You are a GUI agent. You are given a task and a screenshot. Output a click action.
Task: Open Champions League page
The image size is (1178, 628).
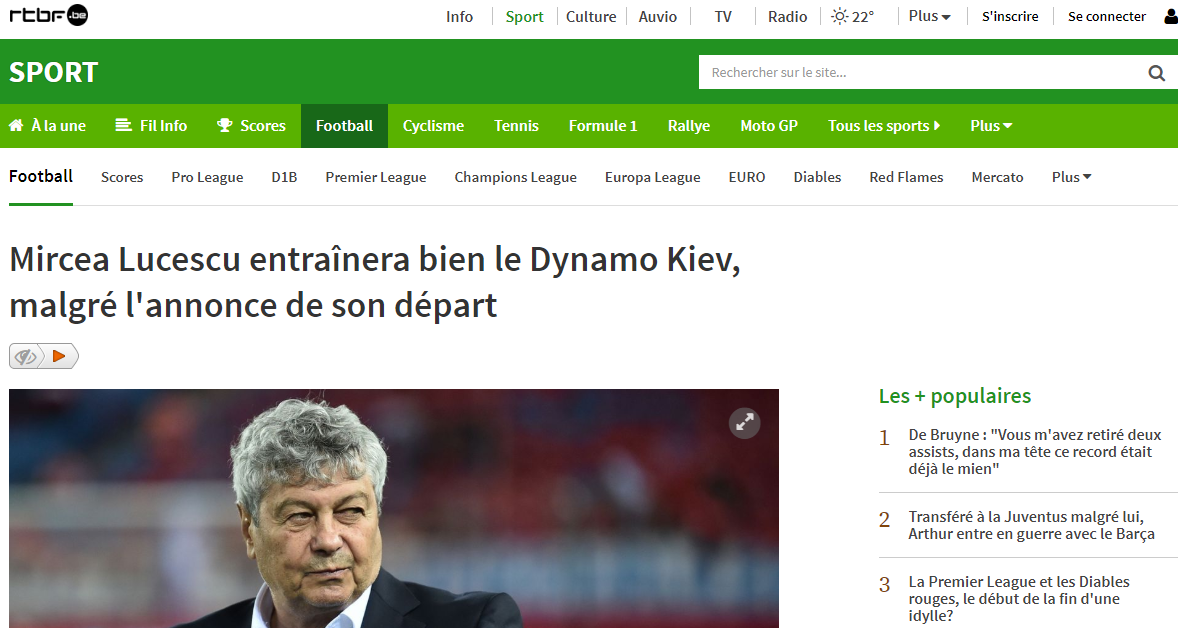515,177
